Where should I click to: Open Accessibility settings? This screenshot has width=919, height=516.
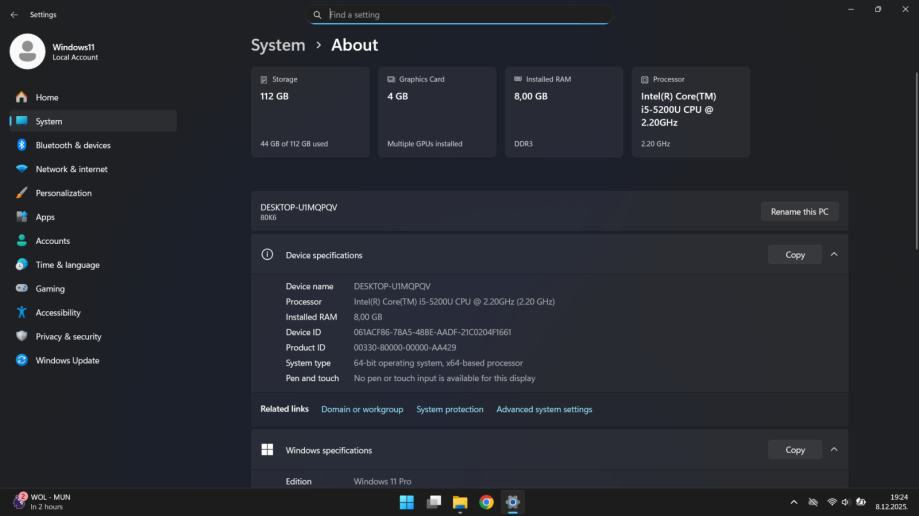(x=58, y=313)
